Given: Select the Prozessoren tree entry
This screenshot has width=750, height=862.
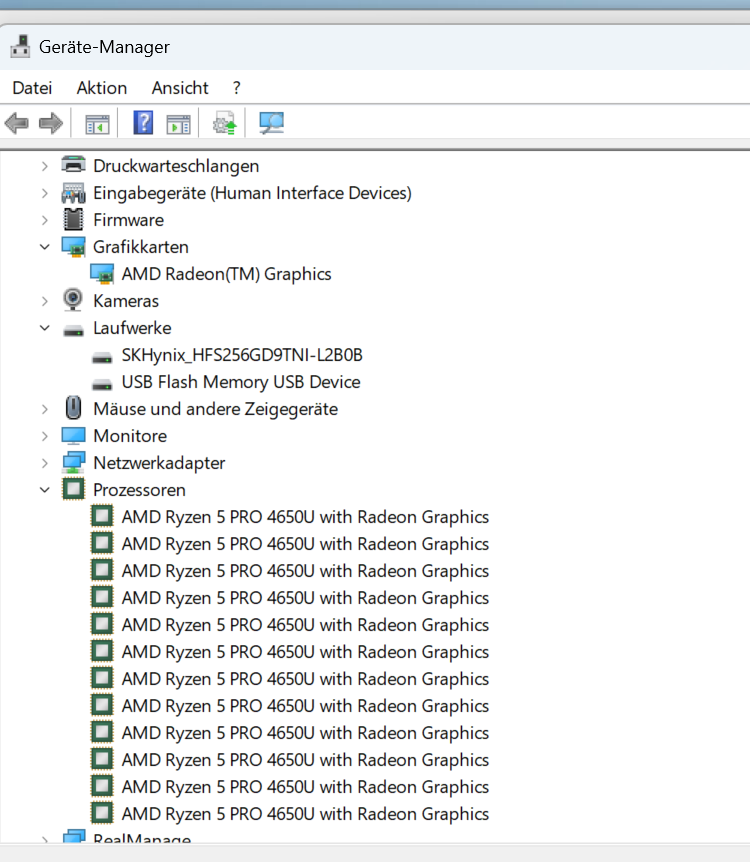Looking at the screenshot, I should tap(140, 490).
